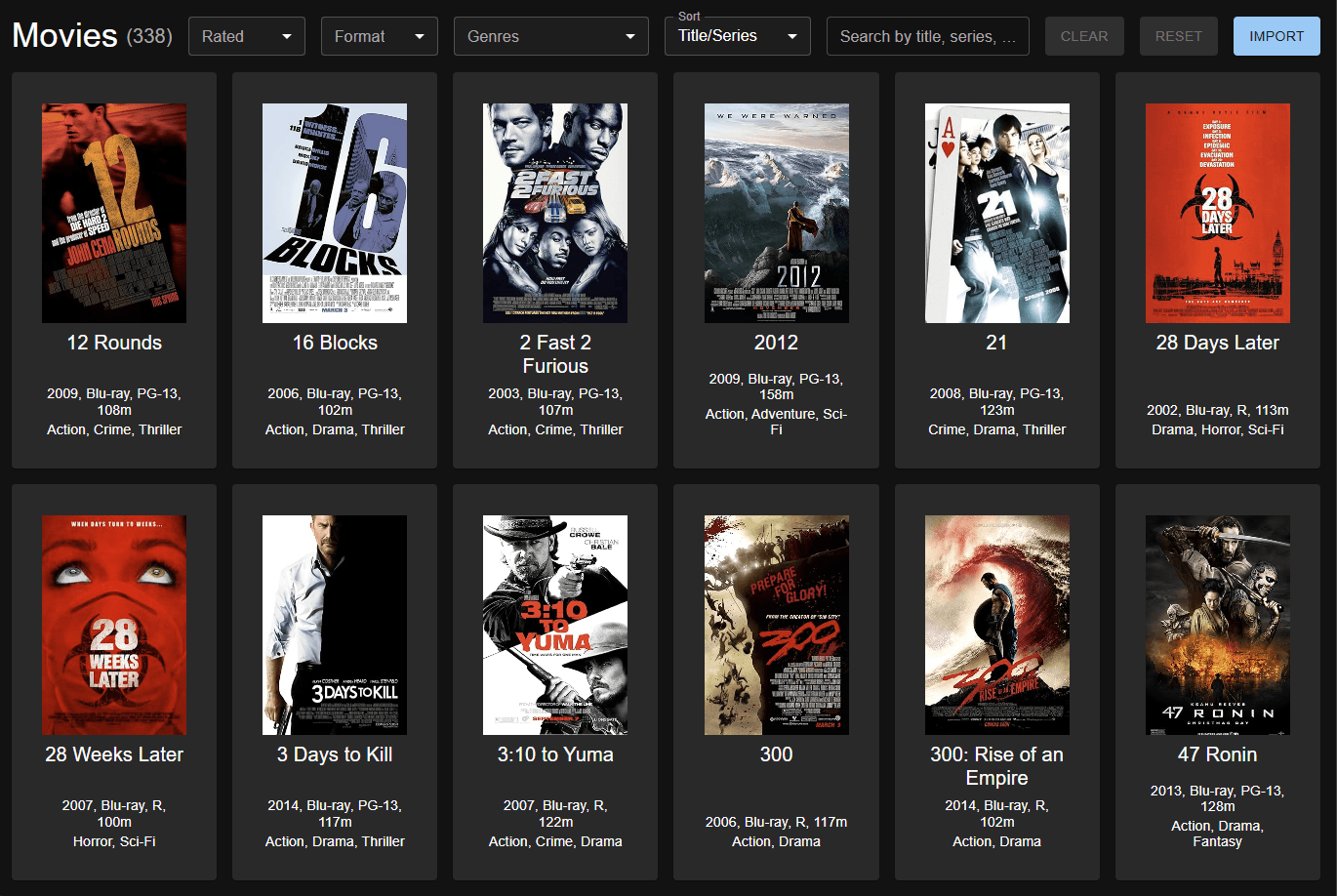Click the title text "28 Weeks Later"

coord(114,754)
